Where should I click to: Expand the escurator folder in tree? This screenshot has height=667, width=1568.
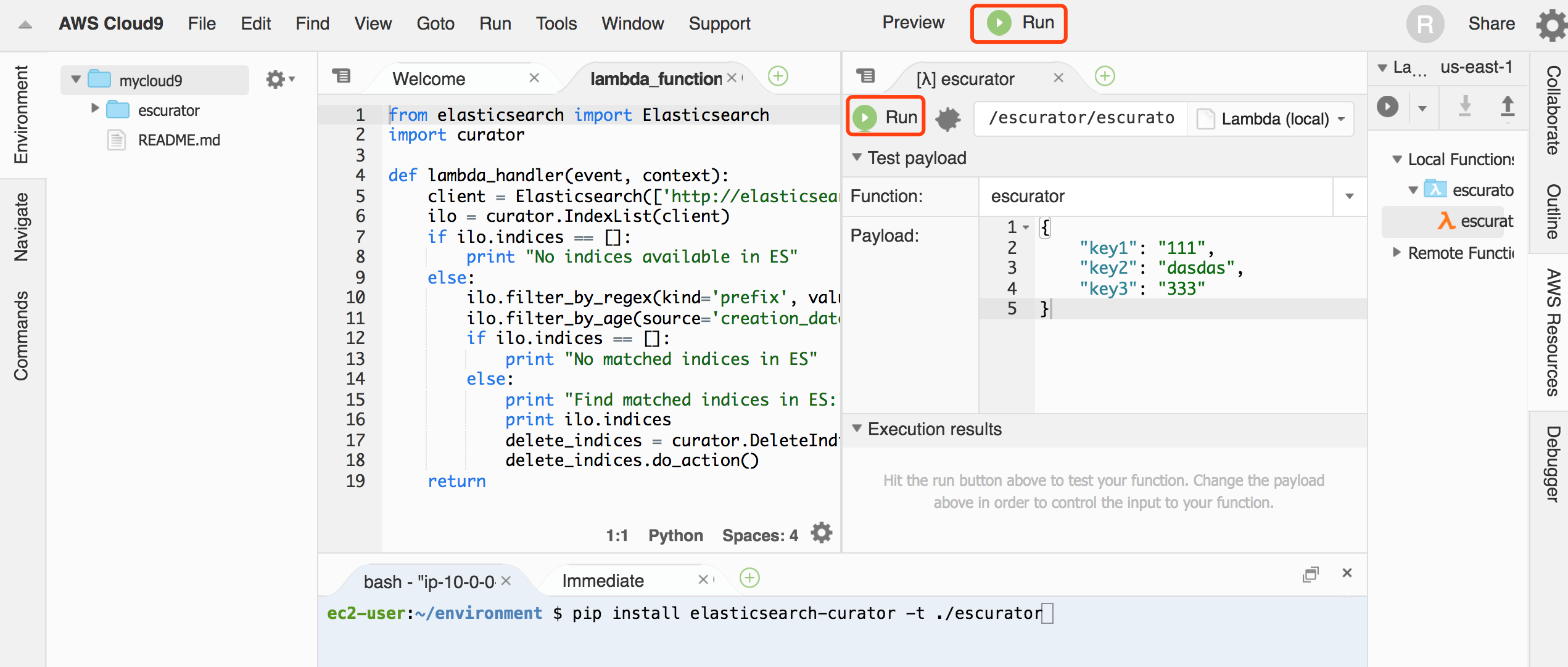click(x=95, y=109)
